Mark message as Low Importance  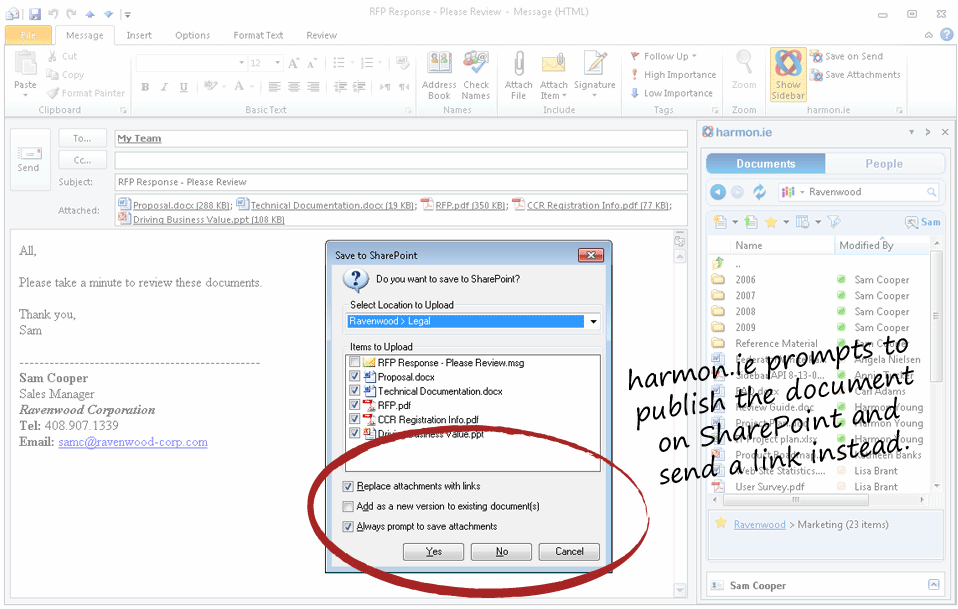pos(671,93)
